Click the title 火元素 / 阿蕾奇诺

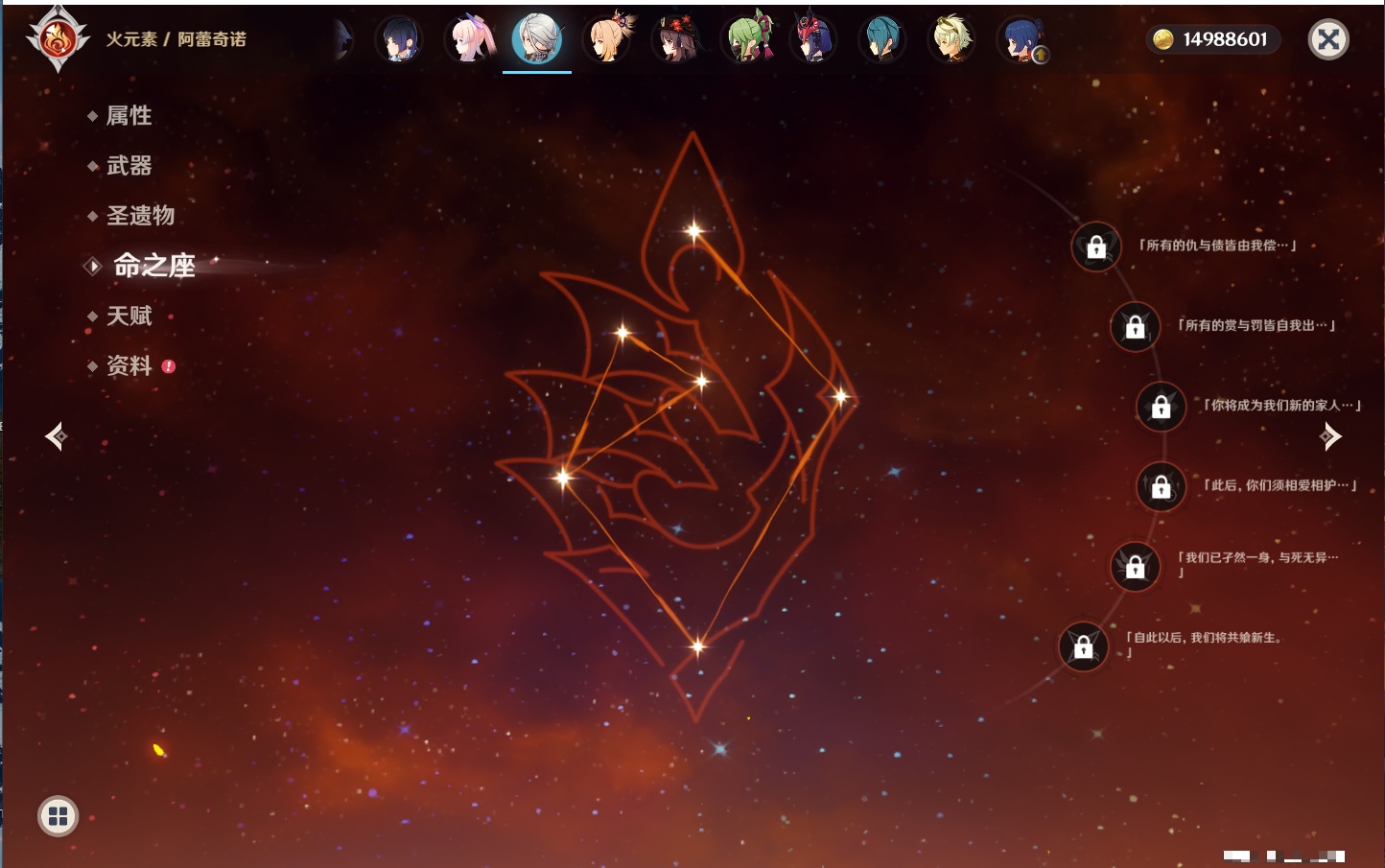[x=176, y=39]
